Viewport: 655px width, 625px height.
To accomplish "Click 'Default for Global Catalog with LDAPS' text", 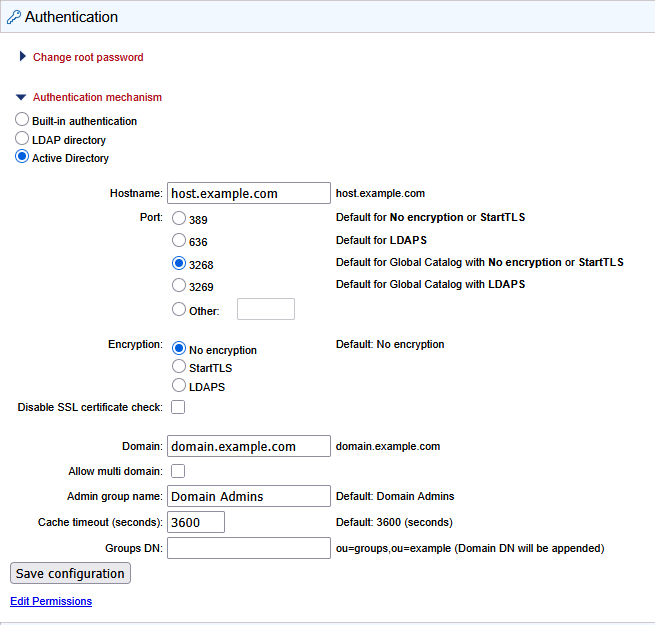I will coord(430,285).
